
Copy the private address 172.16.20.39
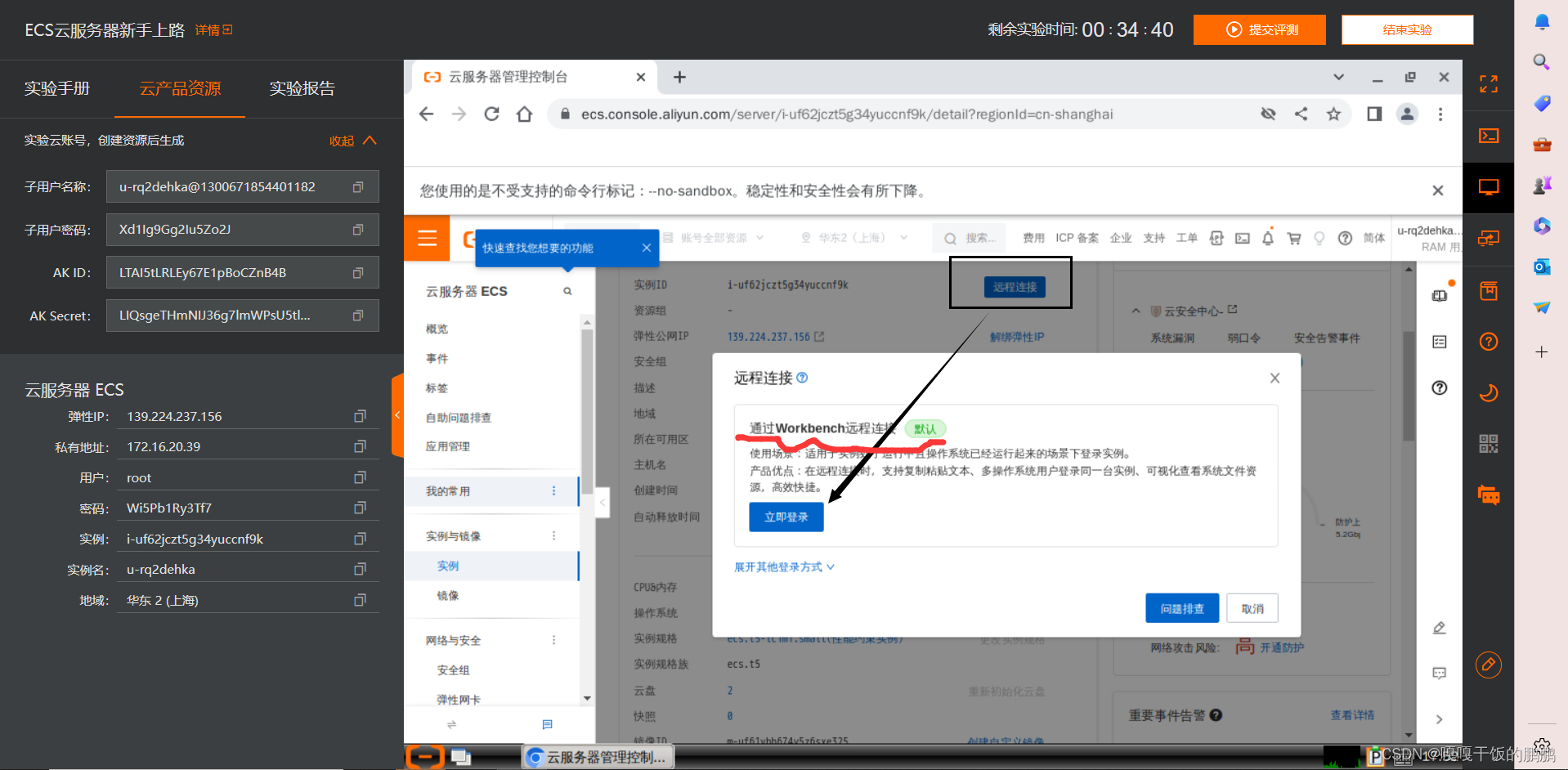tap(360, 446)
